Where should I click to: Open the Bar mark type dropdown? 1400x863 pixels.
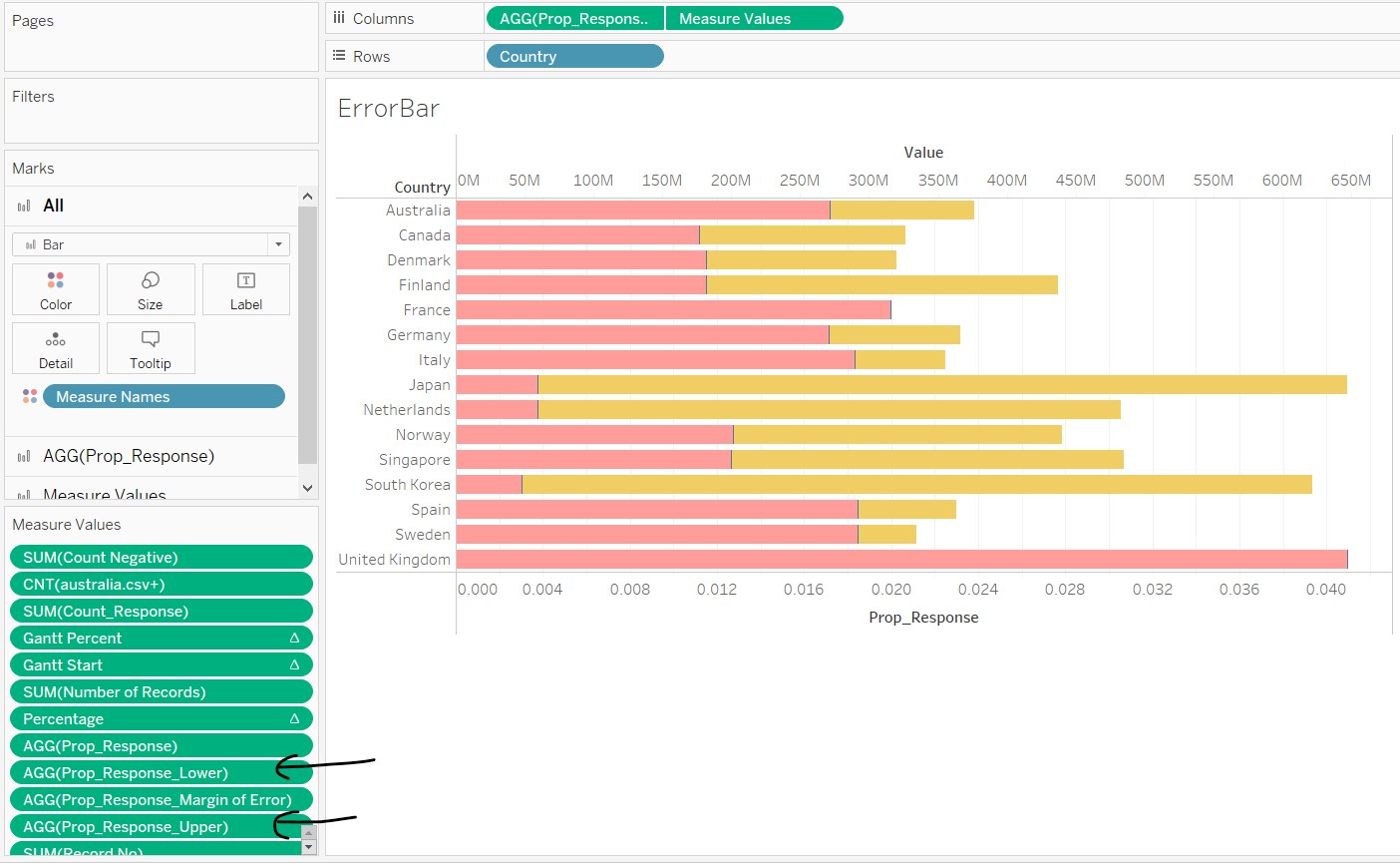pyautogui.click(x=151, y=244)
